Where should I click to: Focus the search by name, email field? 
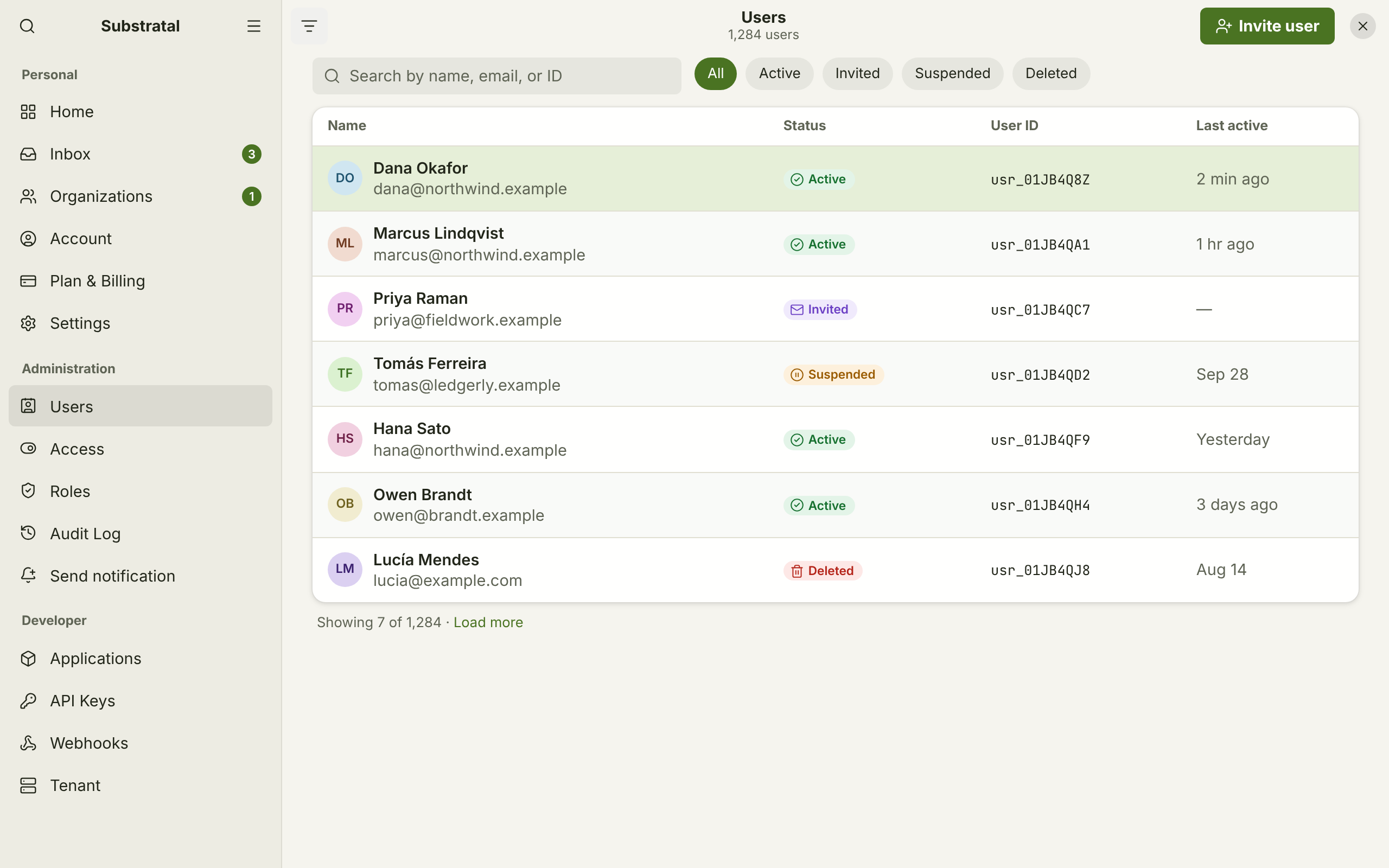(x=496, y=76)
